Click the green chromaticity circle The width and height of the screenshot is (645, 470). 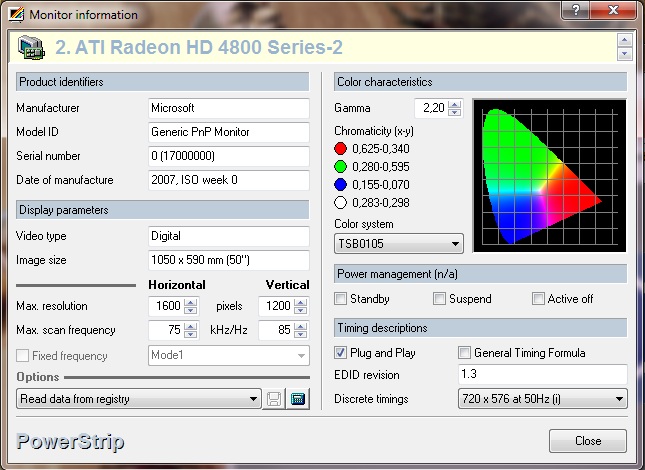pos(341,167)
